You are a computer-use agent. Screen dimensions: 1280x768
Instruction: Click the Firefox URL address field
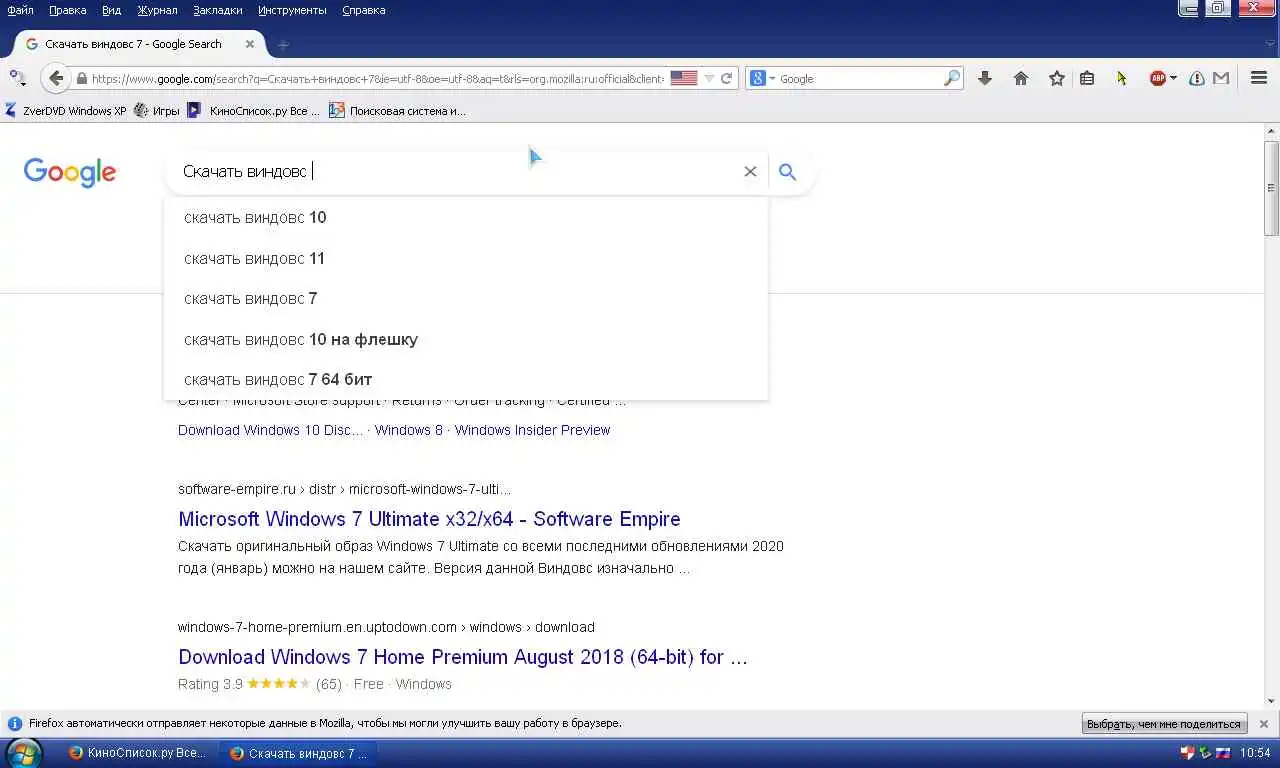pos(377,78)
